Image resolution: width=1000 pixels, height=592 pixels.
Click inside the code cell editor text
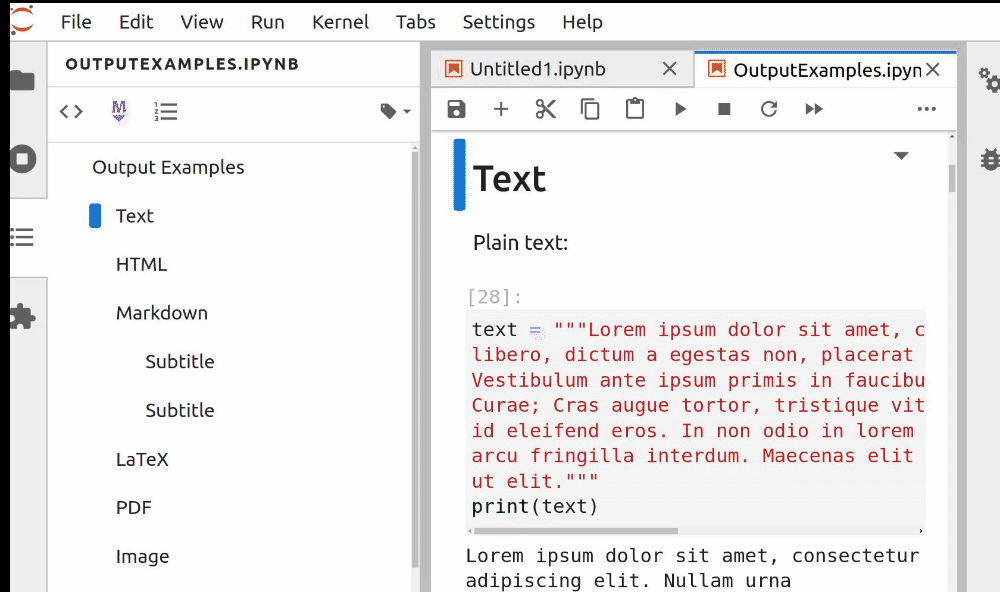pyautogui.click(x=695, y=418)
